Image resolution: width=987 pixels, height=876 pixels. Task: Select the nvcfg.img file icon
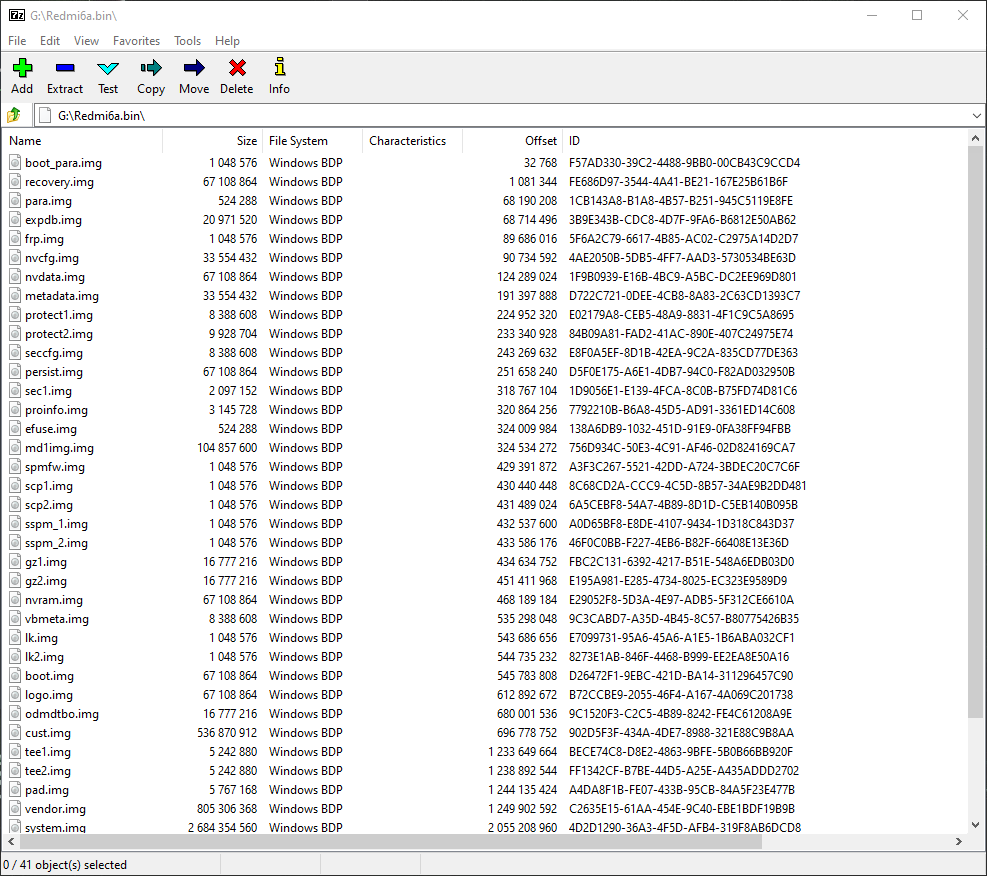point(15,257)
